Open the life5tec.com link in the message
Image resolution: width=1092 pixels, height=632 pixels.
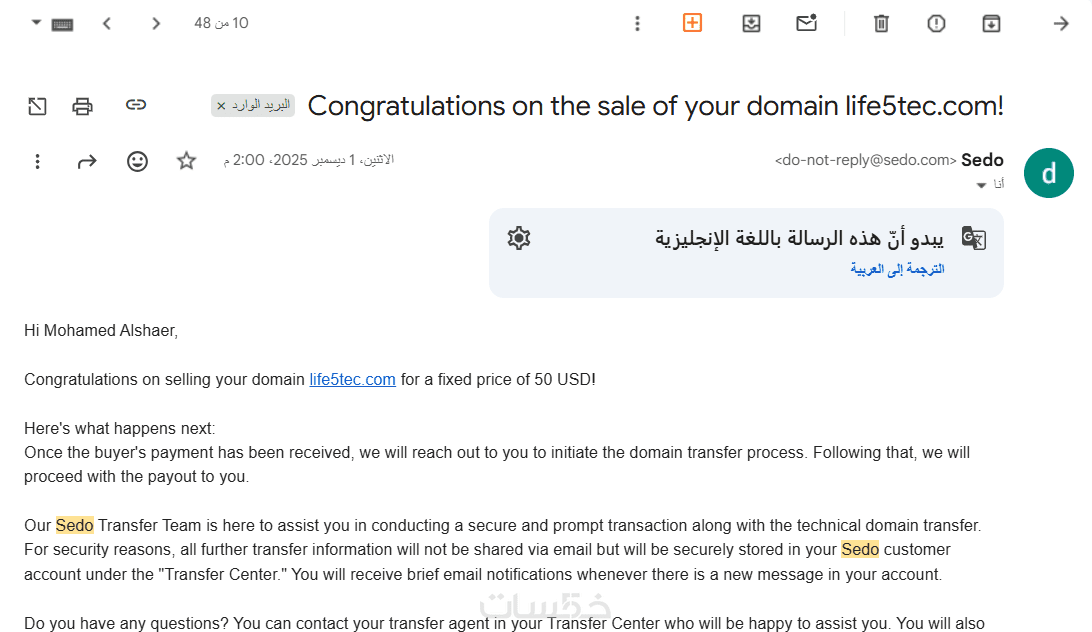[352, 380]
